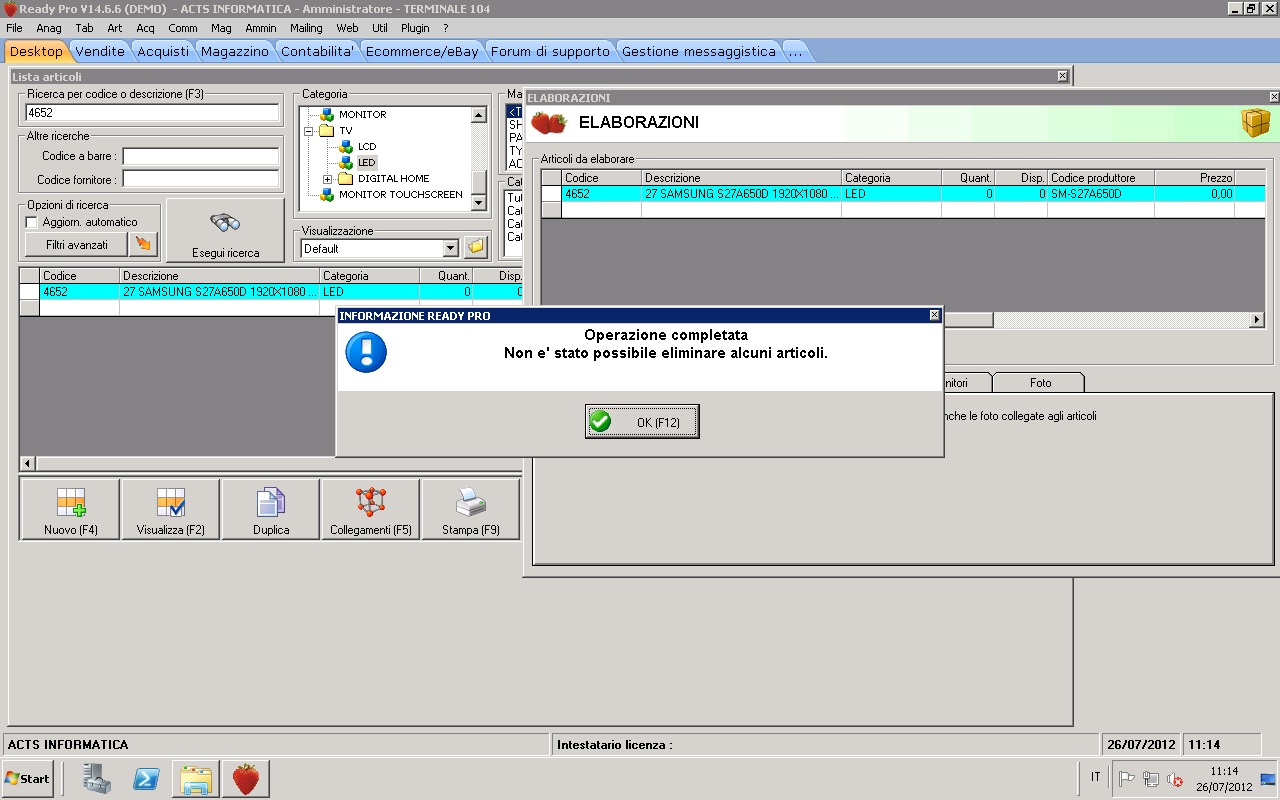Click the search by code or description field
The image size is (1280, 800).
tap(151, 113)
